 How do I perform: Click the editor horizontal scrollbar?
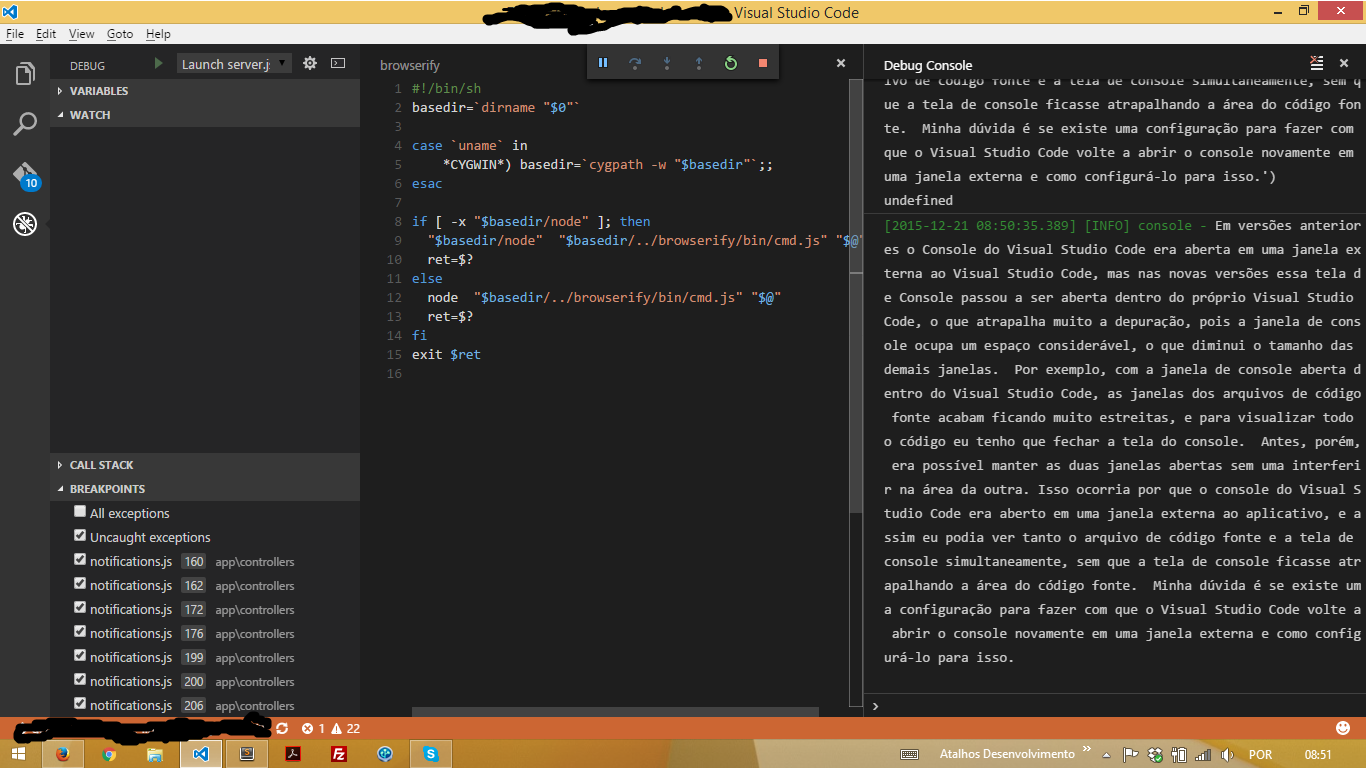615,712
